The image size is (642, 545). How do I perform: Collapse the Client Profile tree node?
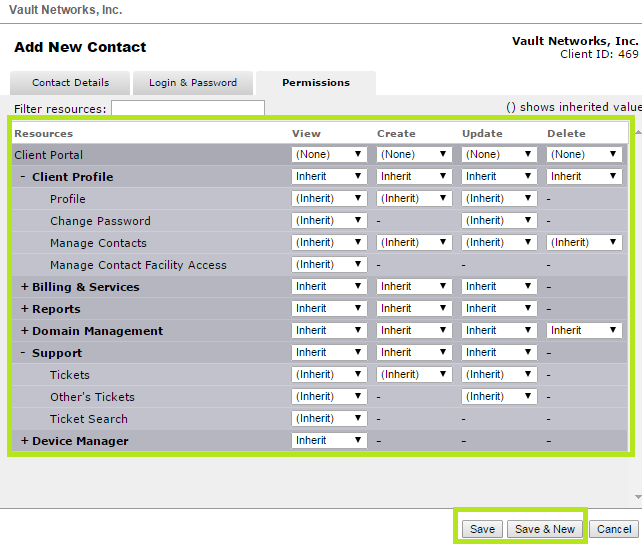coord(24,177)
